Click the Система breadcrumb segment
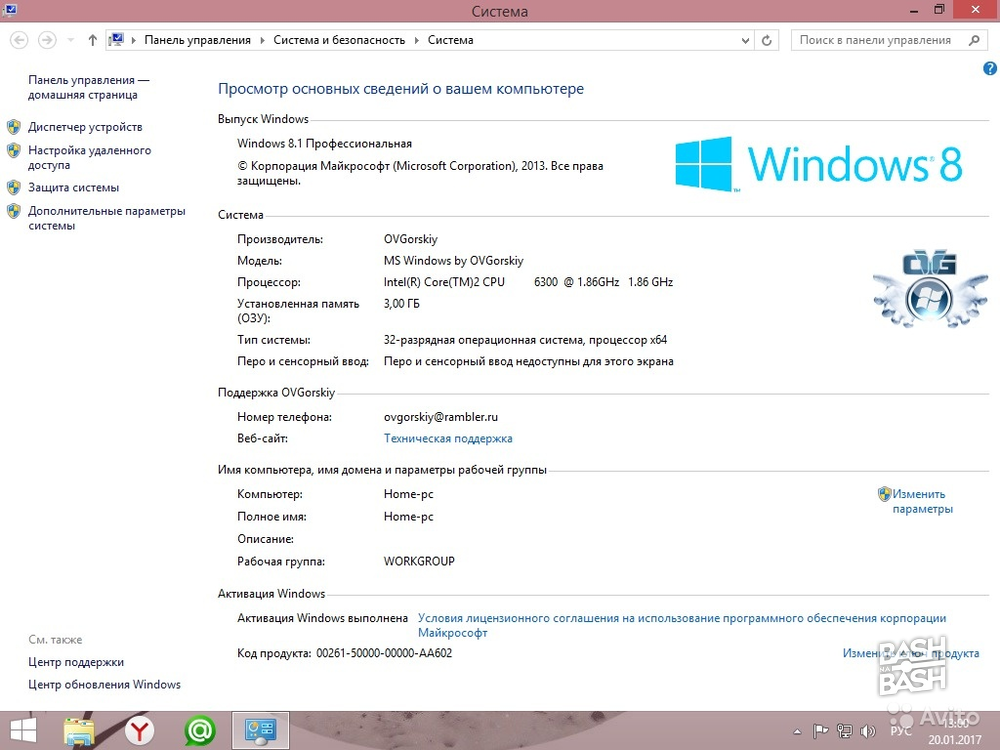Viewport: 1000px width, 750px height. coord(450,40)
